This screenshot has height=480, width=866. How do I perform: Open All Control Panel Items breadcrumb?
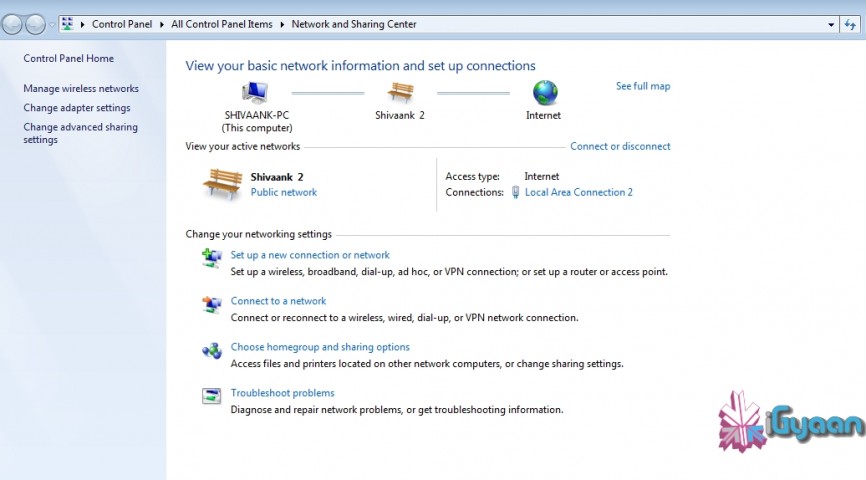[x=223, y=24]
